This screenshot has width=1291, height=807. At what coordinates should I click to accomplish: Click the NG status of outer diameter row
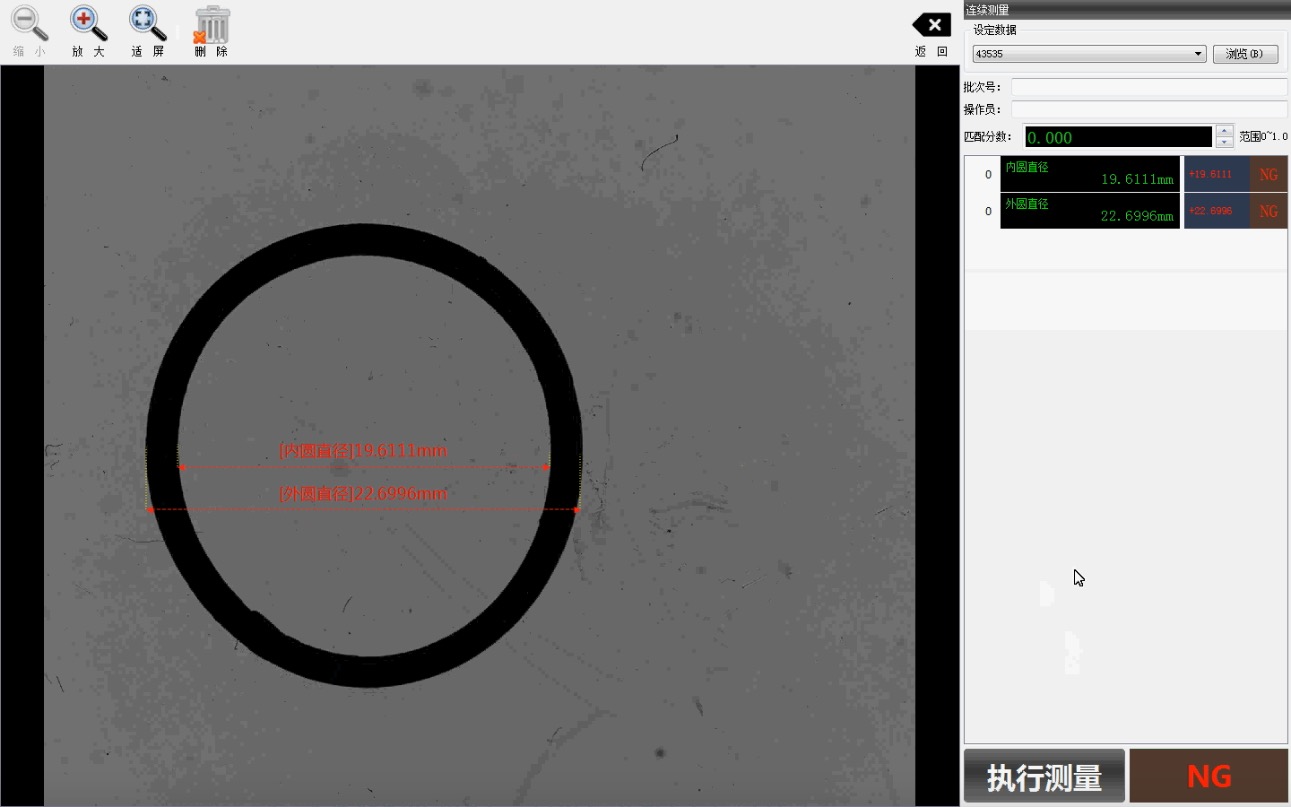coord(1268,212)
